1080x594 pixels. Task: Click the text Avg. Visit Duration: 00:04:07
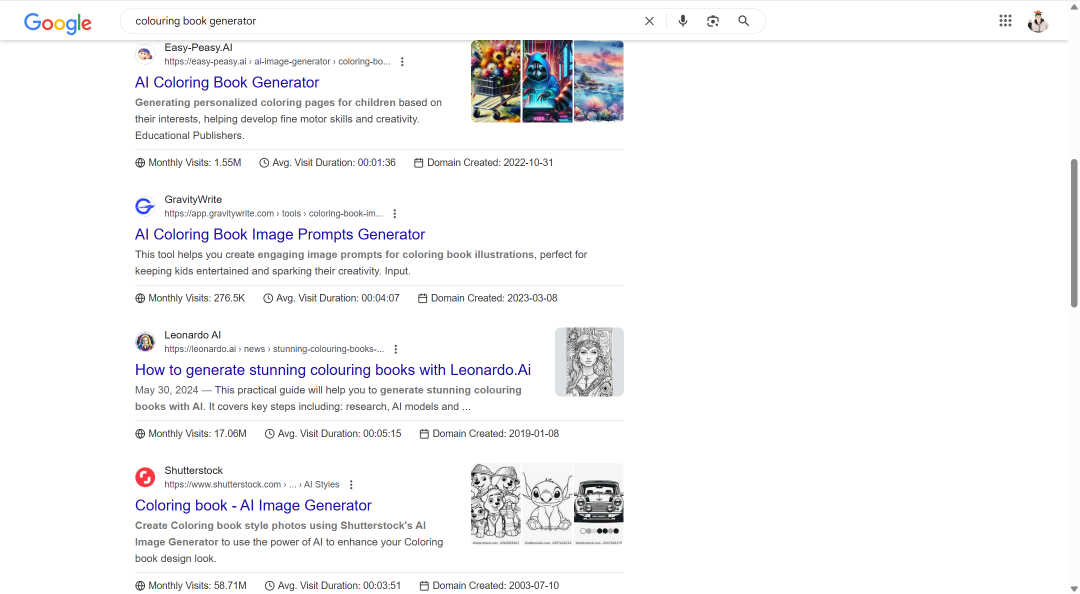tap(338, 298)
